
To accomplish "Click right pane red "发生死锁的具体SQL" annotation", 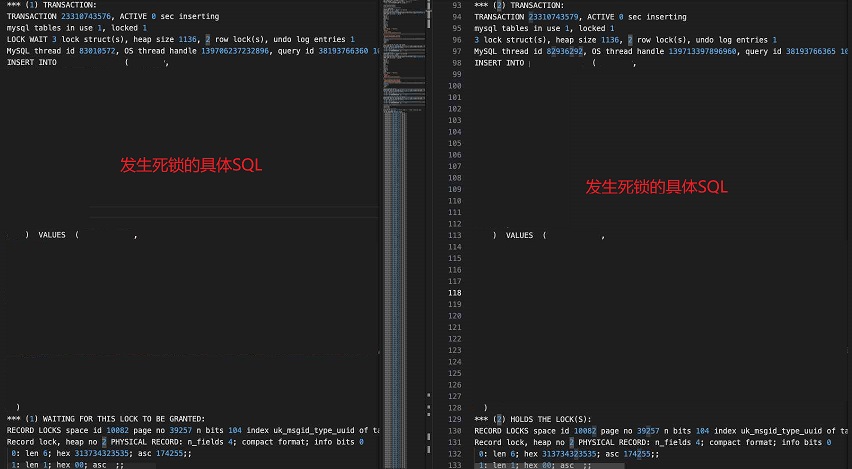I will coord(656,187).
